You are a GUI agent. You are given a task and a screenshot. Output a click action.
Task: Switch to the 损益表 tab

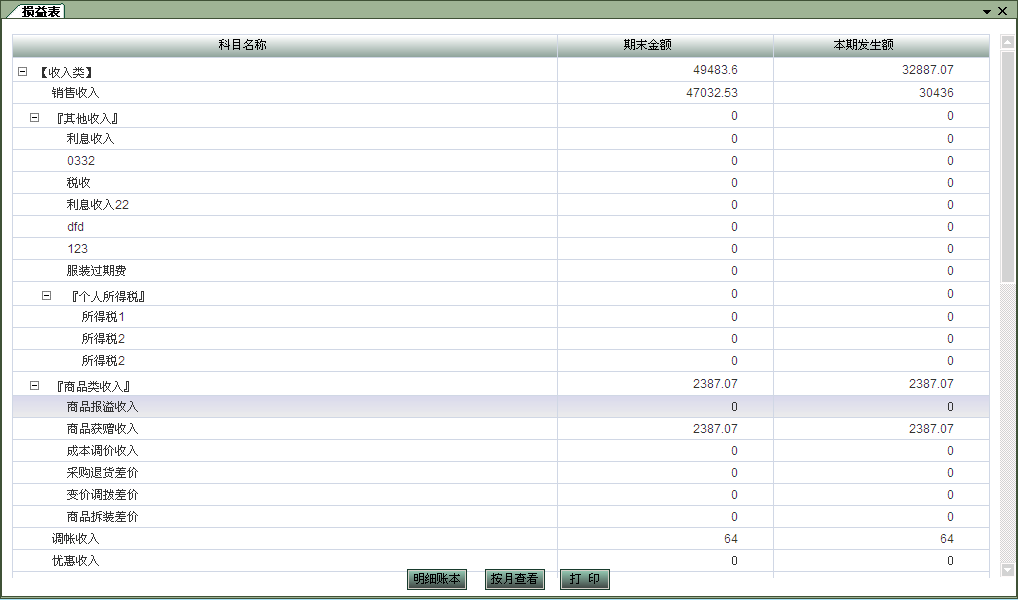42,11
